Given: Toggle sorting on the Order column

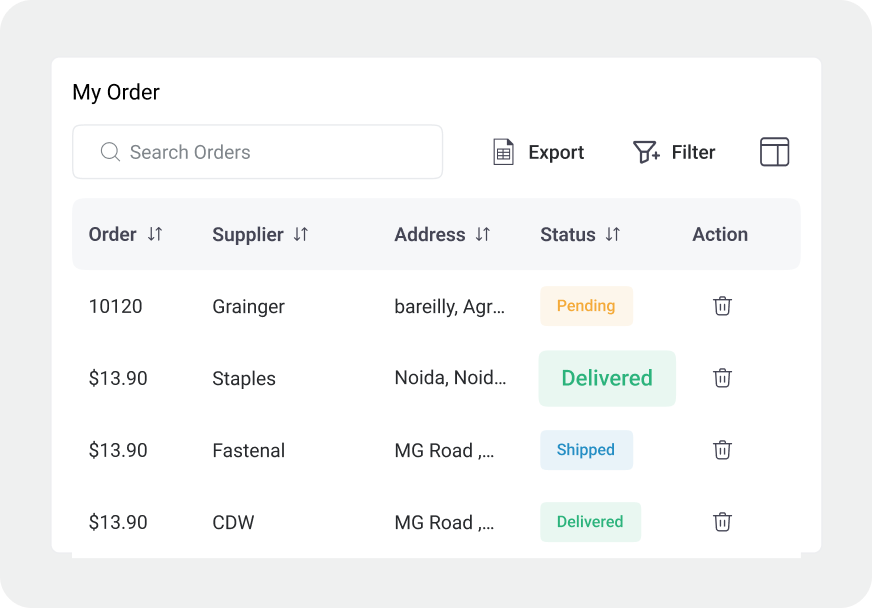Looking at the screenshot, I should coord(152,234).
